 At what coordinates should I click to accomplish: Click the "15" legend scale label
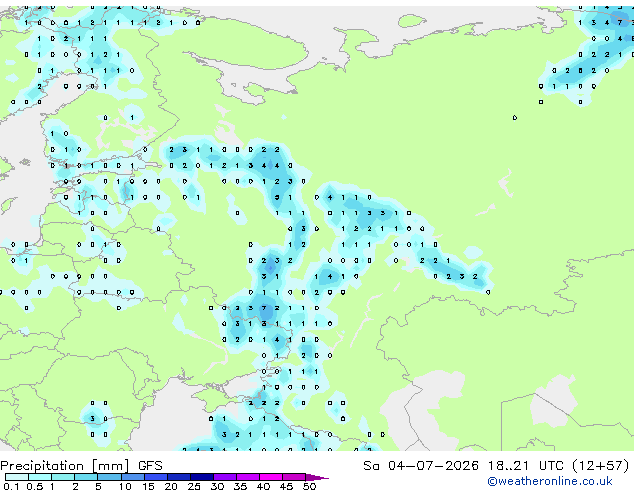pyautogui.click(x=148, y=486)
